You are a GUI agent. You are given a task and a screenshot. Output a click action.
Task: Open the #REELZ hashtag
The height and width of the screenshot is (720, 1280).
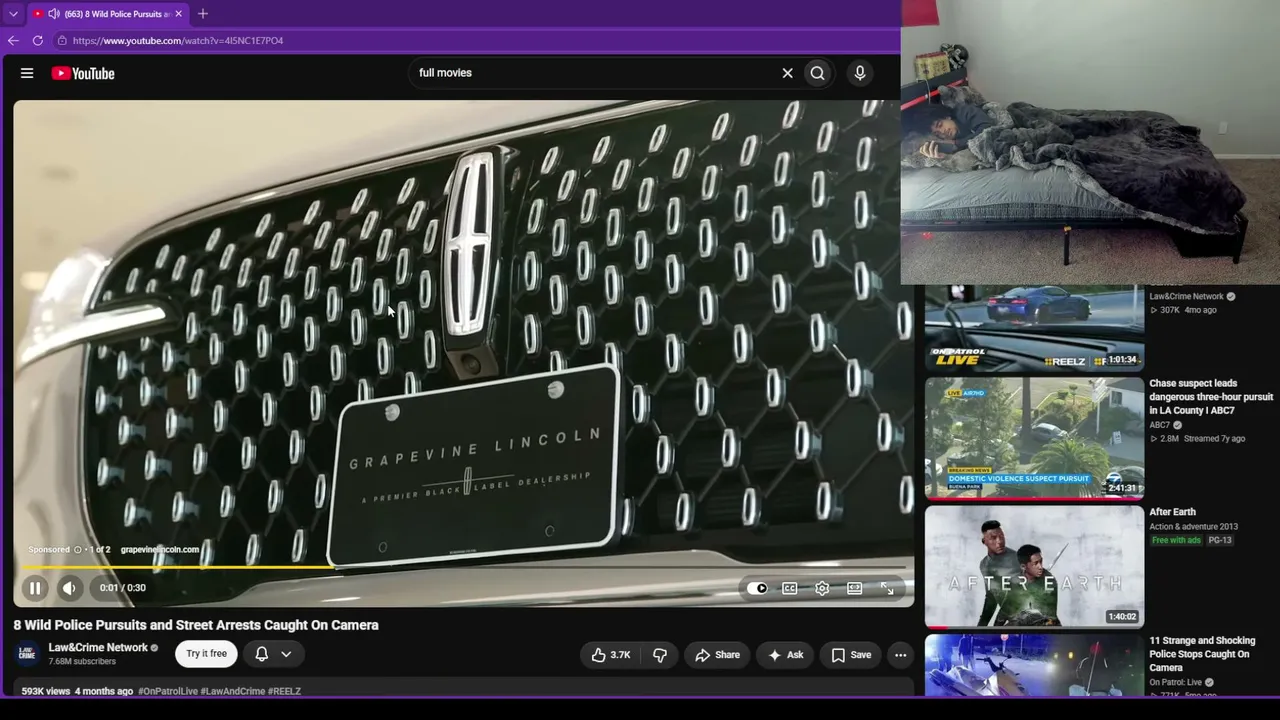pyautogui.click(x=284, y=691)
